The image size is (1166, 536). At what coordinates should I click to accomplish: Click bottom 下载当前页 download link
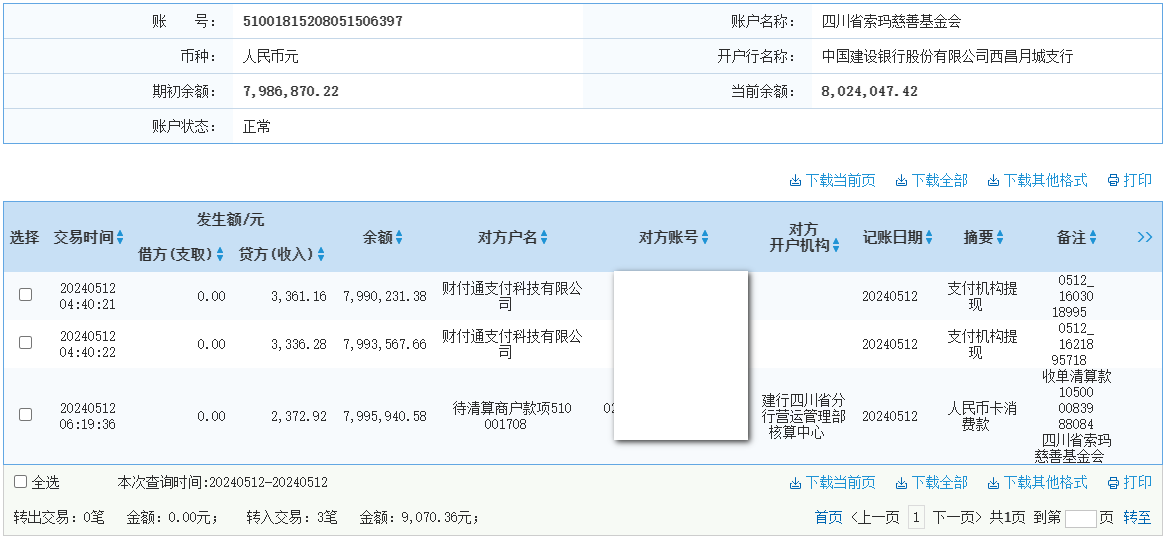pos(832,483)
